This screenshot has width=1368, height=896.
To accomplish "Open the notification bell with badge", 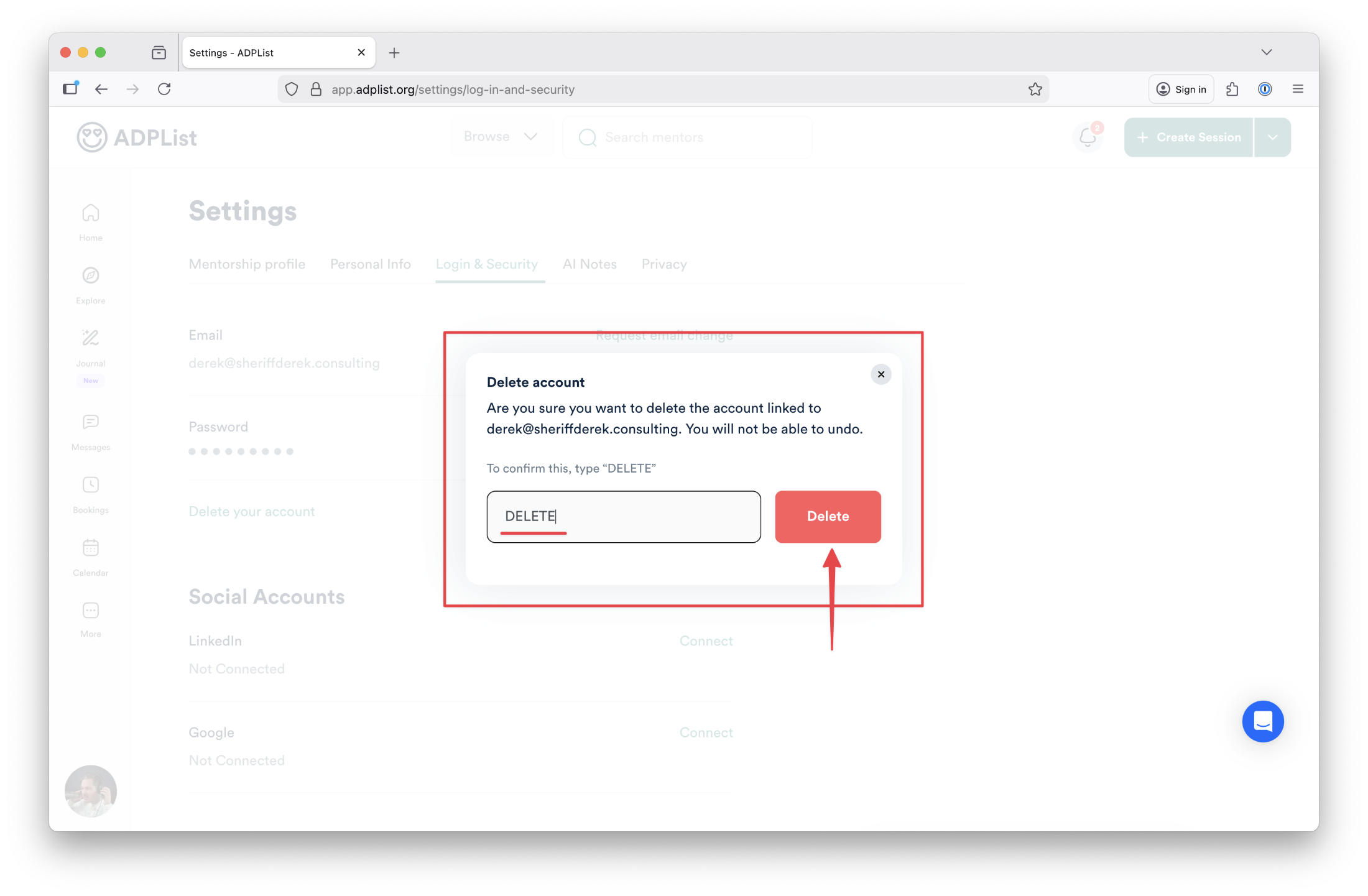I will point(1087,137).
